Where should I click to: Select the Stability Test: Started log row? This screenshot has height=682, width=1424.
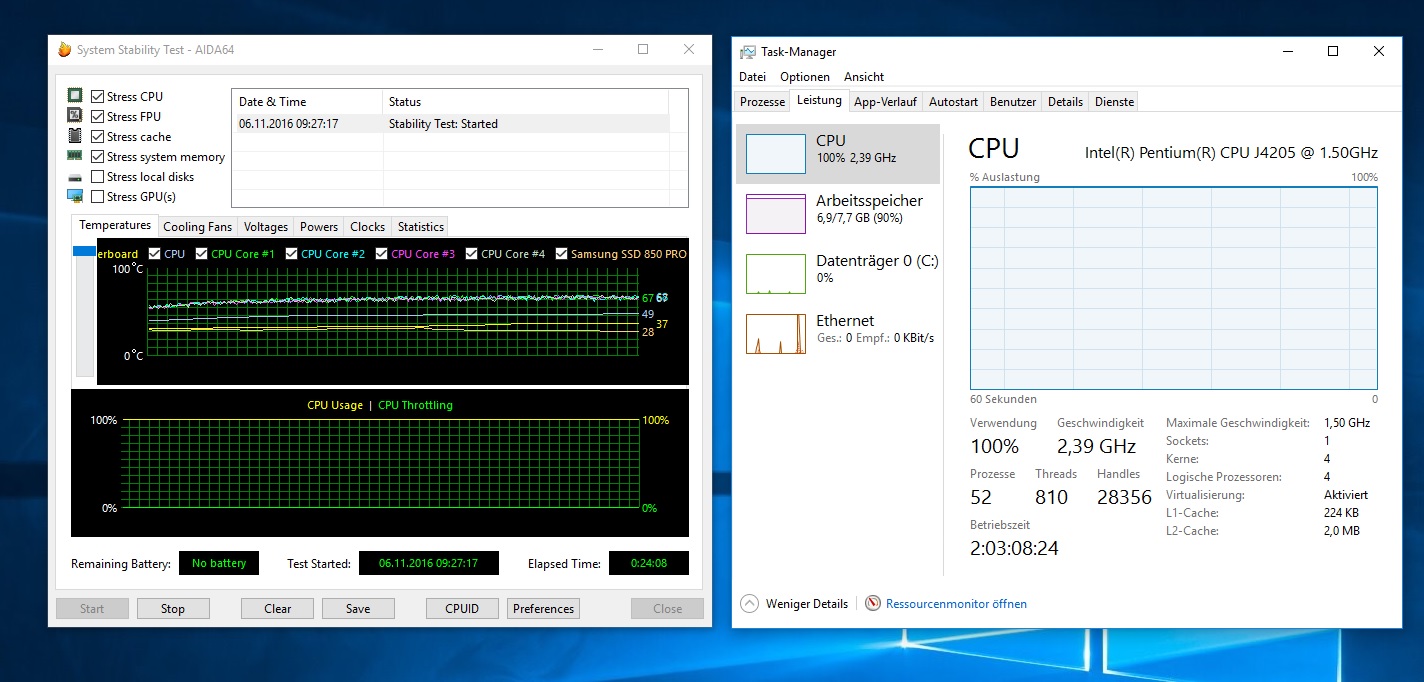(450, 124)
